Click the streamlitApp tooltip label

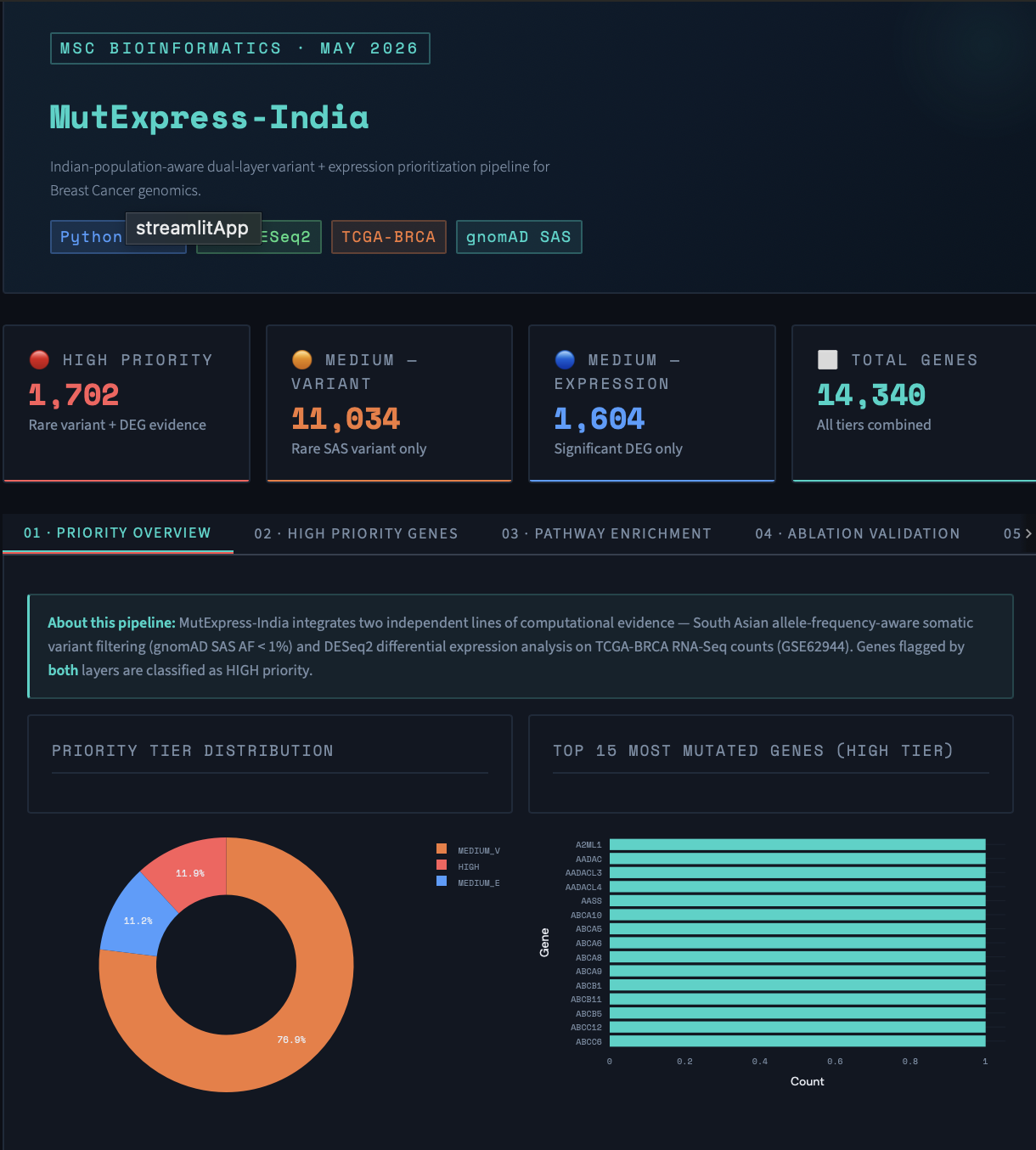193,228
